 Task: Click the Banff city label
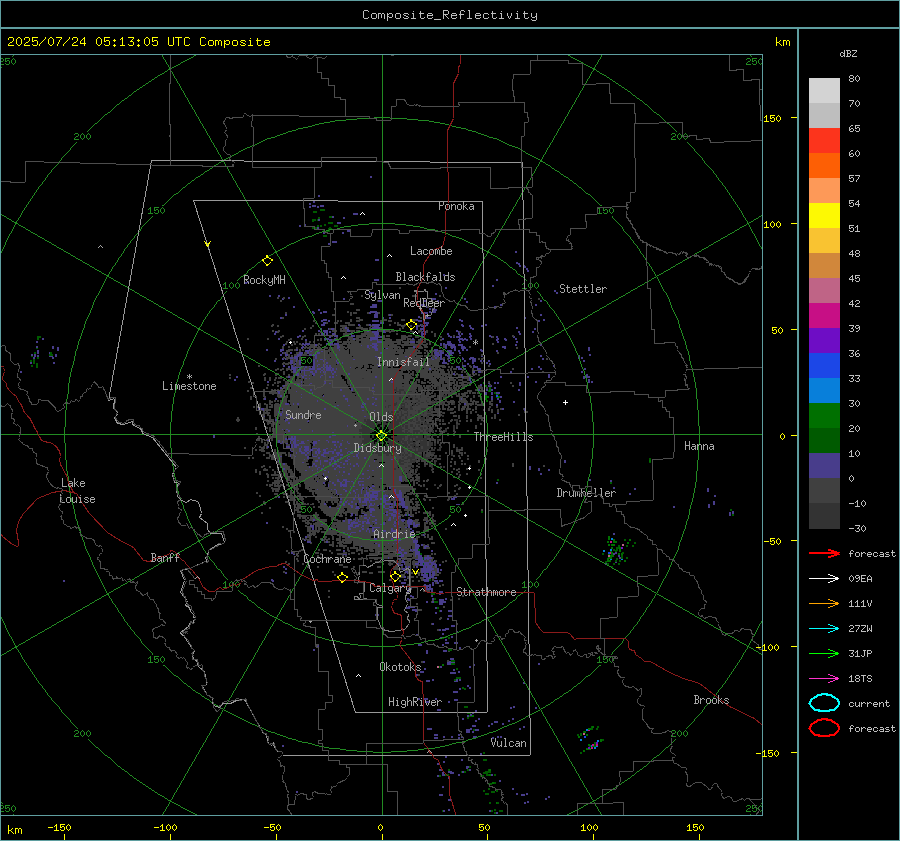pos(165,558)
